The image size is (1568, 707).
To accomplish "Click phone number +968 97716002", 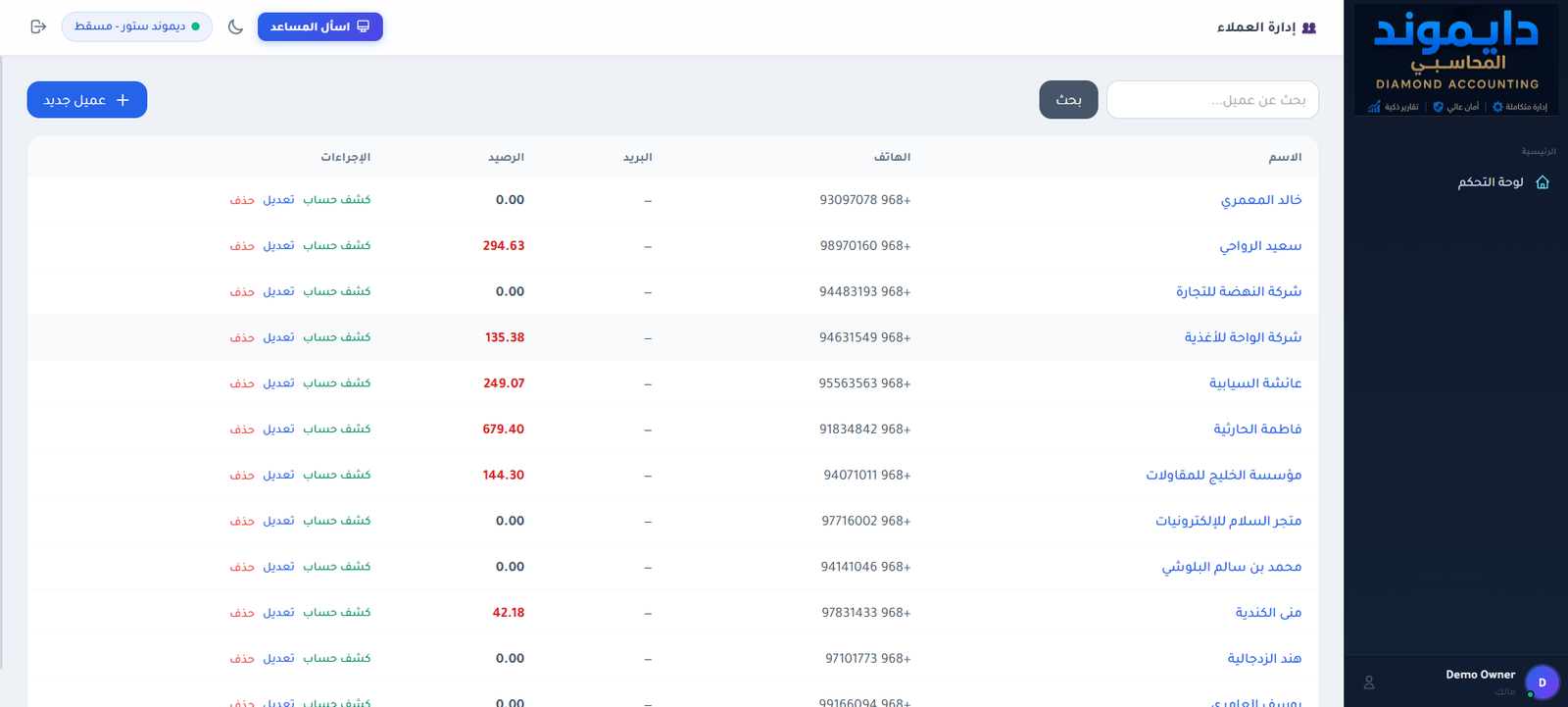I will pyautogui.click(x=866, y=521).
